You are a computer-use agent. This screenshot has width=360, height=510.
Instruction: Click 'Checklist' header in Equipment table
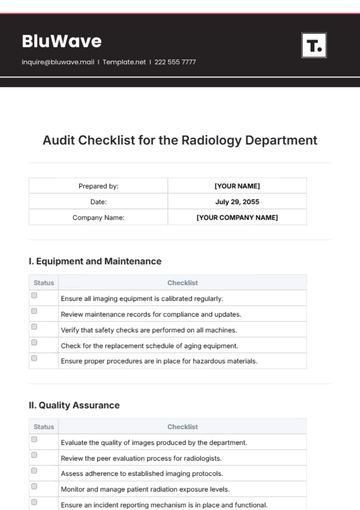[x=183, y=283]
